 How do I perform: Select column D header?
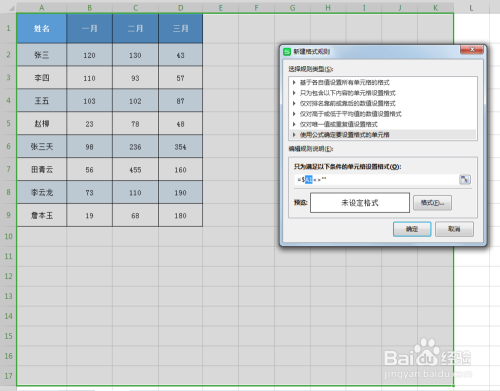tap(181, 8)
